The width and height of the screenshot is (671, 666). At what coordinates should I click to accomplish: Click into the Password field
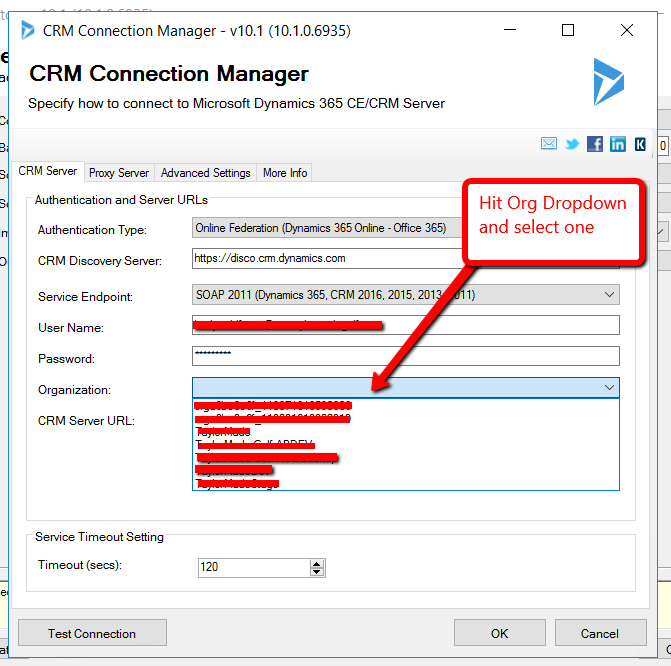[x=406, y=356]
